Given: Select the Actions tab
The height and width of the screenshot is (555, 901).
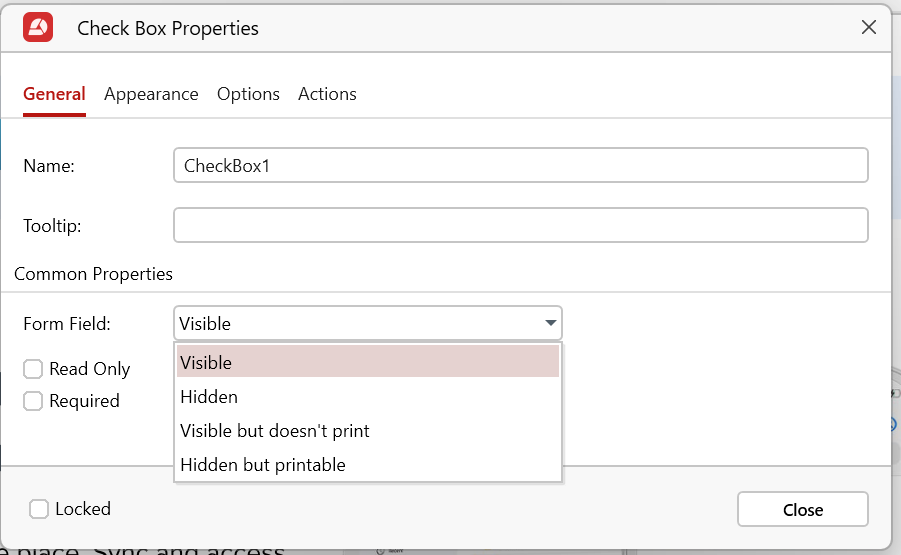Looking at the screenshot, I should tap(327, 94).
